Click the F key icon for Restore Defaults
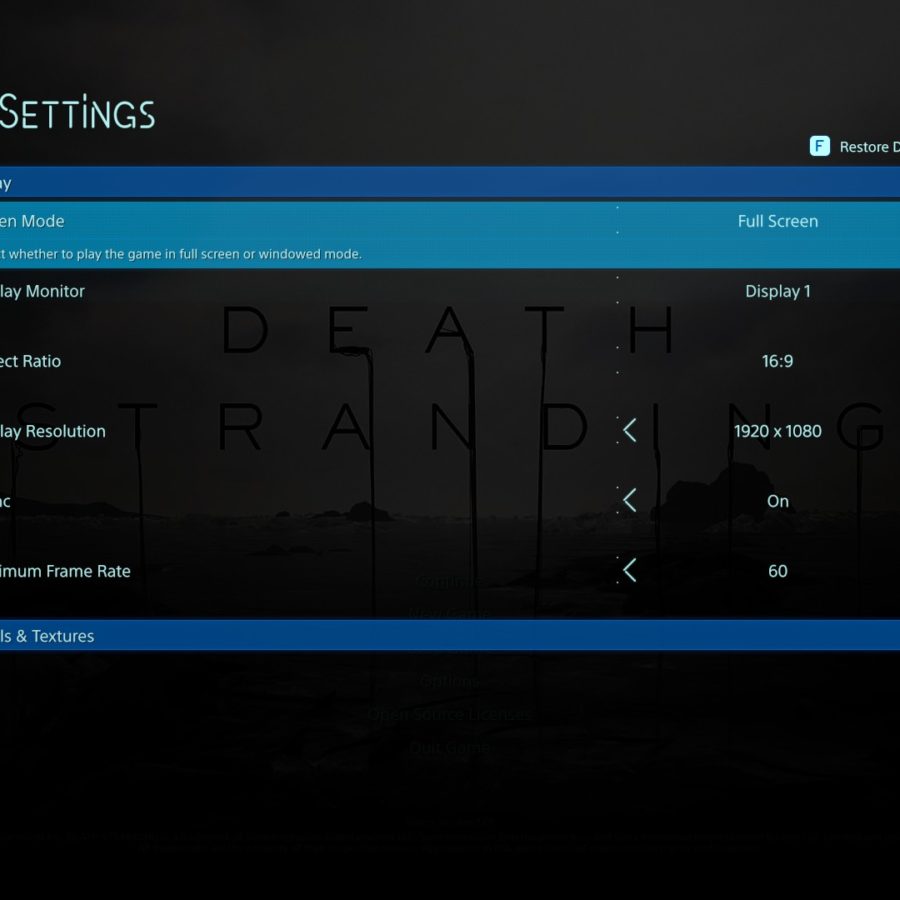 pyautogui.click(x=819, y=146)
